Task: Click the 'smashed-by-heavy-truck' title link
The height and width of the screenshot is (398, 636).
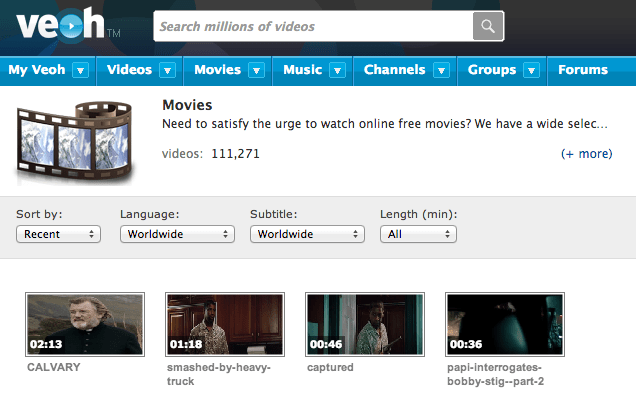Action: point(219,374)
